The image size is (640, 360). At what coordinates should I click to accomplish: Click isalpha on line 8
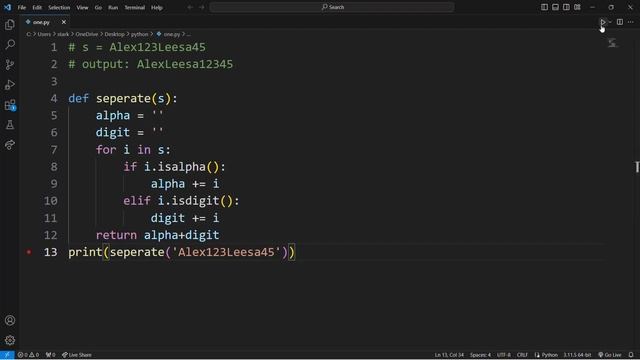[182, 167]
